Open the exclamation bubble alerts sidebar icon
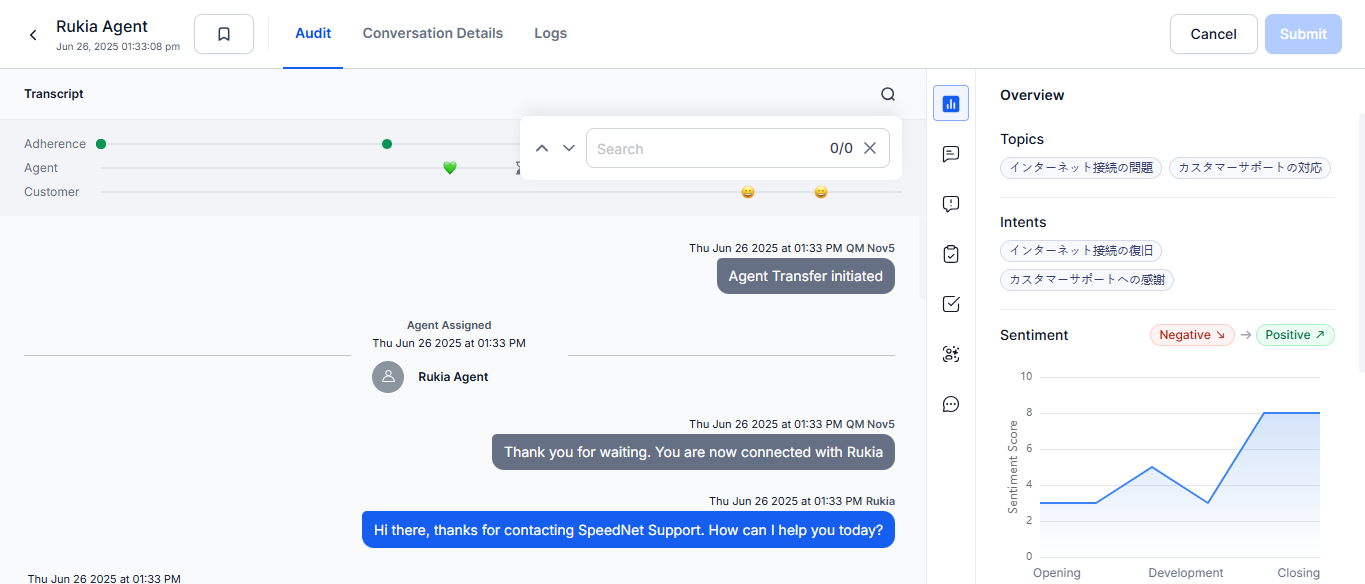The width and height of the screenshot is (1365, 584). coord(951,204)
